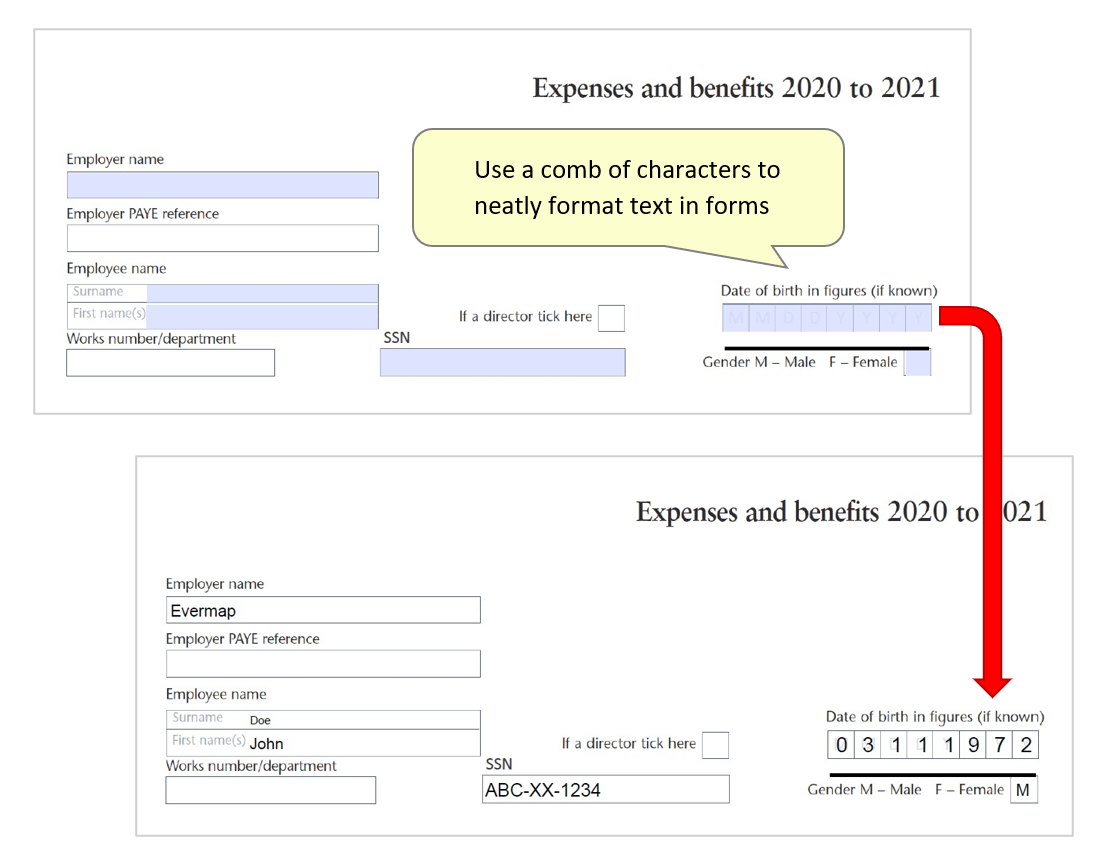Click the SSN field in the top form

click(x=500, y=362)
